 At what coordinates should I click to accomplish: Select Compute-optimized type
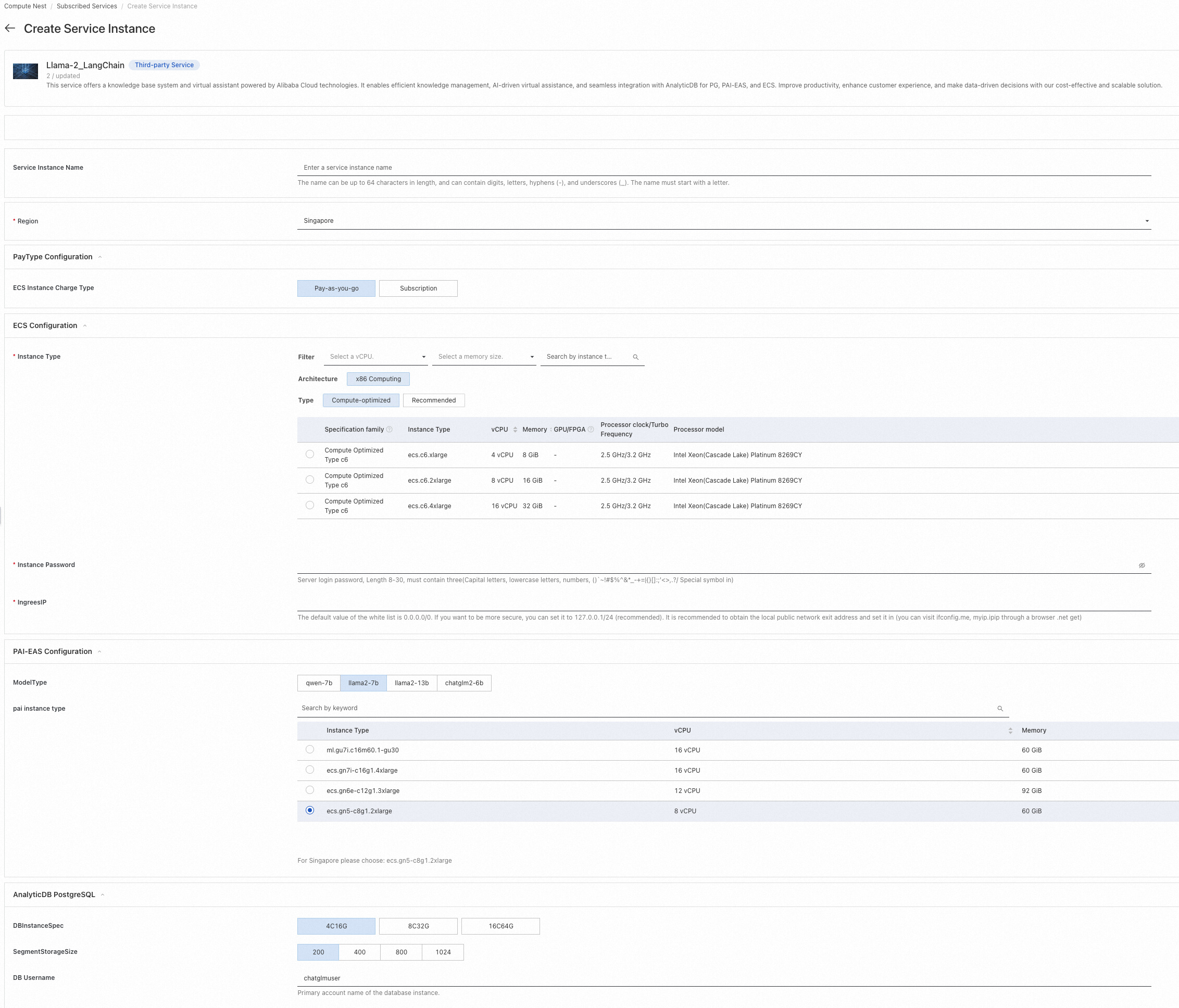(361, 400)
